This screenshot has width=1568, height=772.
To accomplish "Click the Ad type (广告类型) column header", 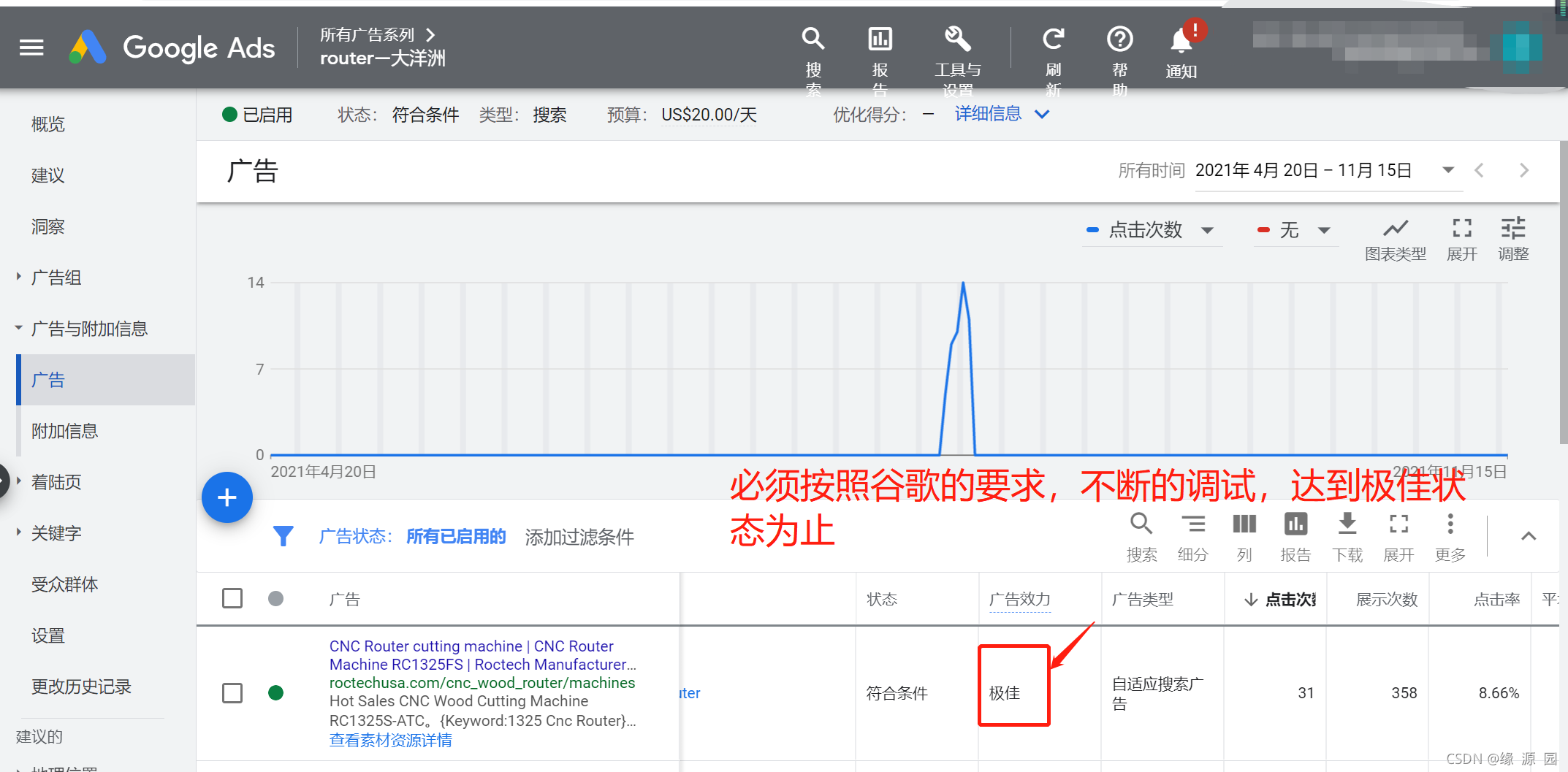I will pyautogui.click(x=1142, y=600).
